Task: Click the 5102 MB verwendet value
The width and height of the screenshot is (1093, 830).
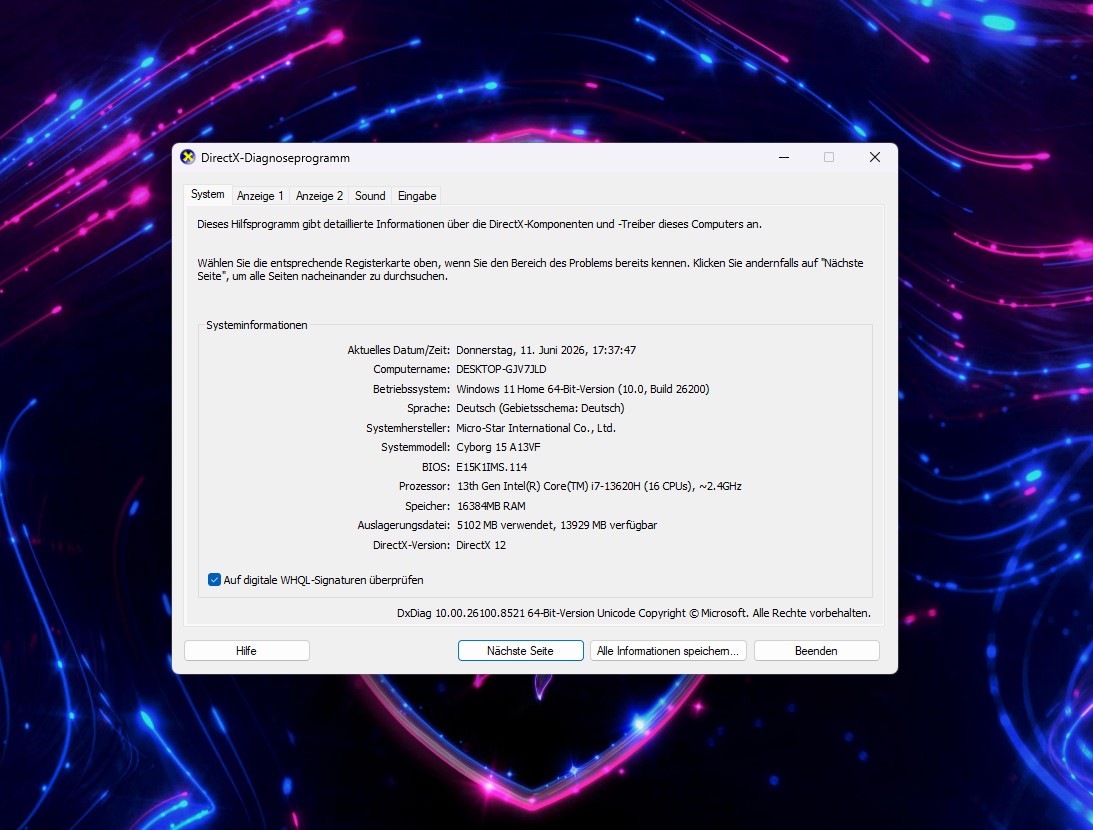Action: (557, 525)
